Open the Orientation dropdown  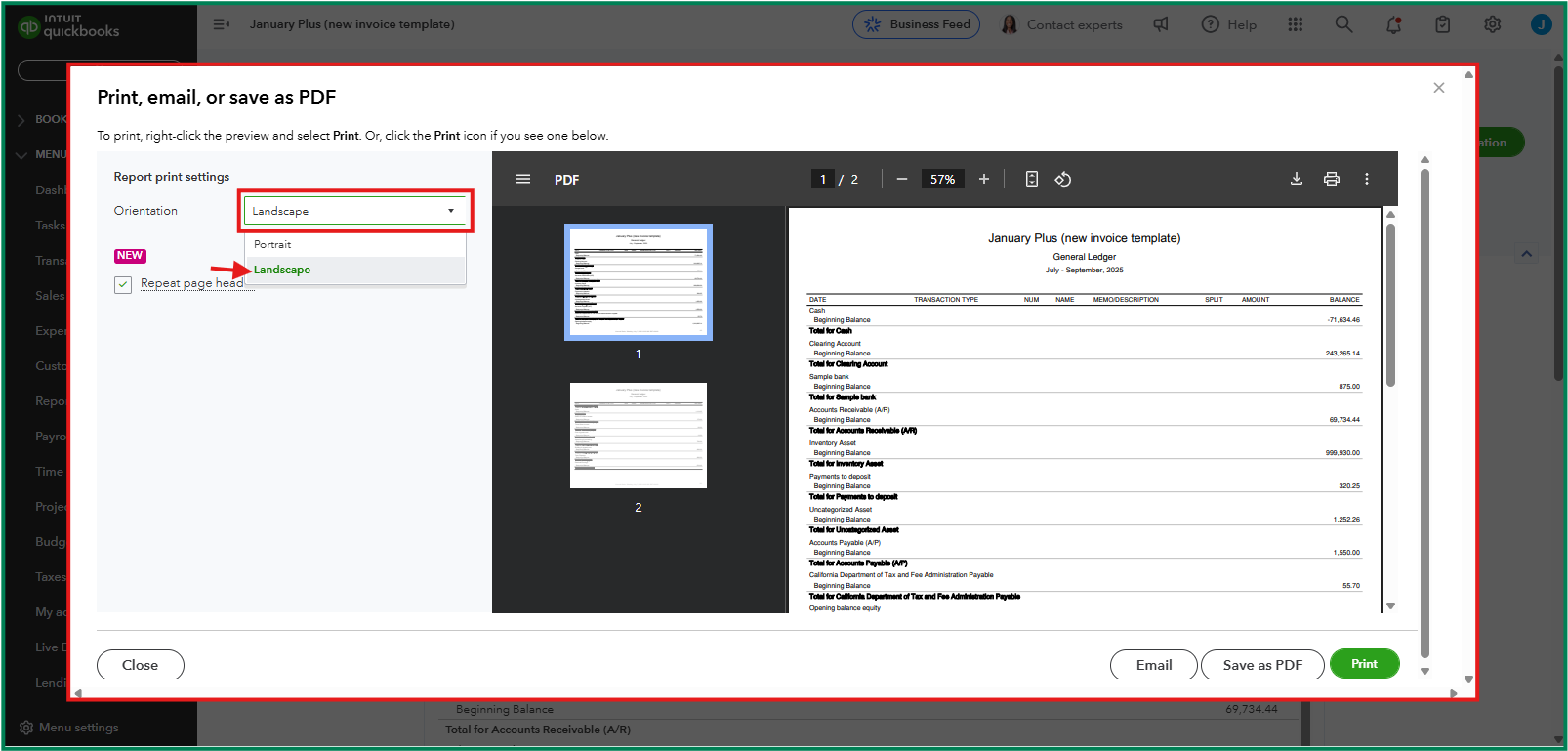pos(355,211)
